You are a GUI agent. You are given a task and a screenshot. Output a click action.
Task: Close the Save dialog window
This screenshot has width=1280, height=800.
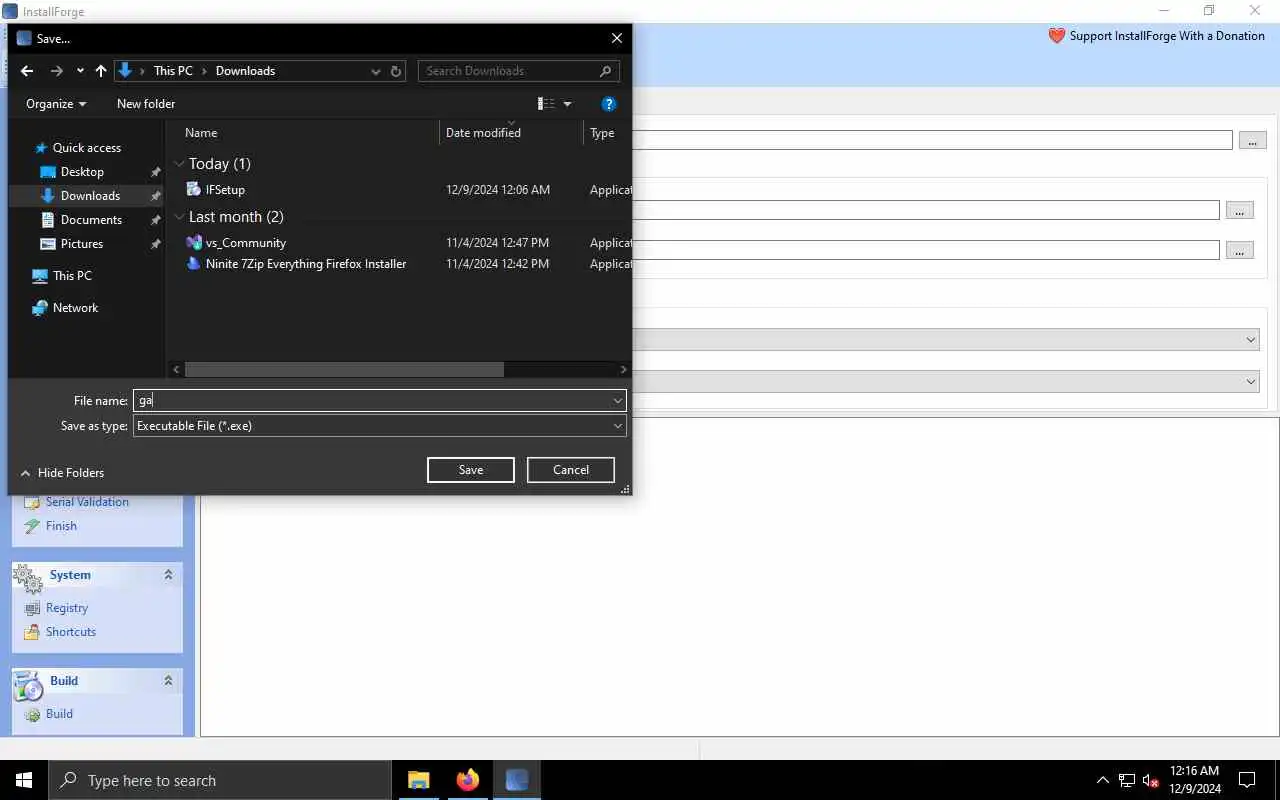pyautogui.click(x=617, y=38)
